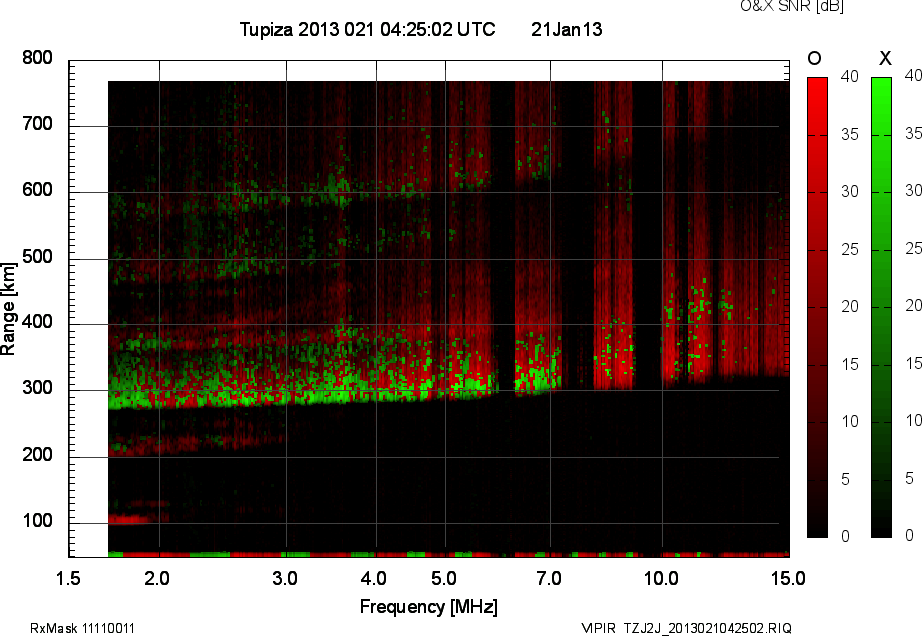The height and width of the screenshot is (636, 922).
Task: Click the red O-mode SNR colorbar
Action: tap(817, 306)
